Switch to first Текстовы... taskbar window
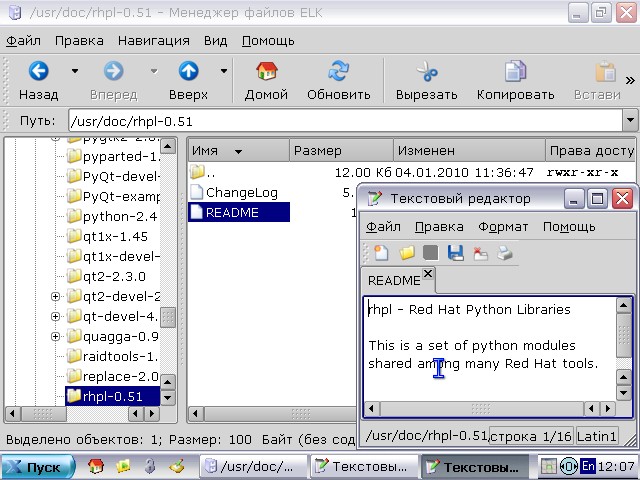The width and height of the screenshot is (640, 480). click(364, 466)
